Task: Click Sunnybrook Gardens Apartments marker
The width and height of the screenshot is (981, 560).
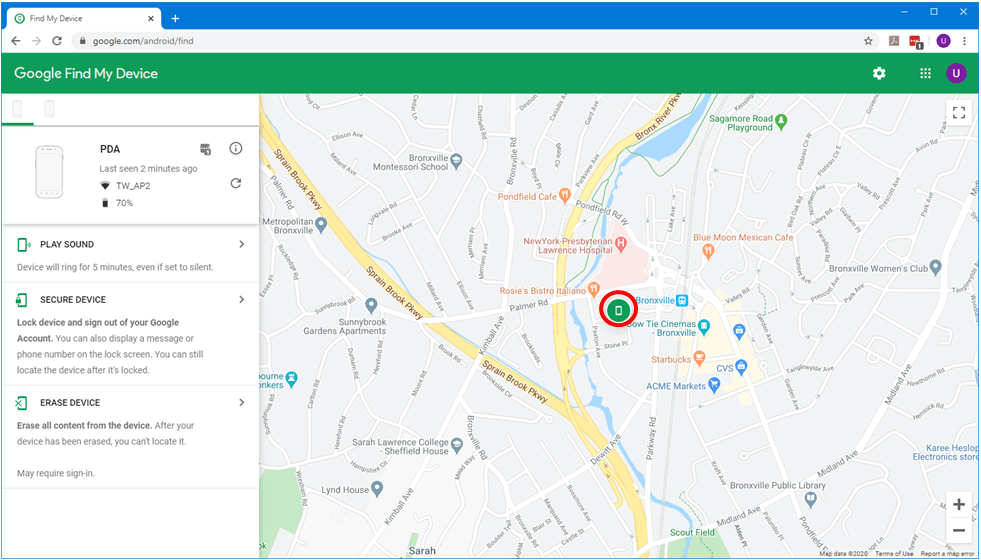Action: pyautogui.click(x=371, y=305)
